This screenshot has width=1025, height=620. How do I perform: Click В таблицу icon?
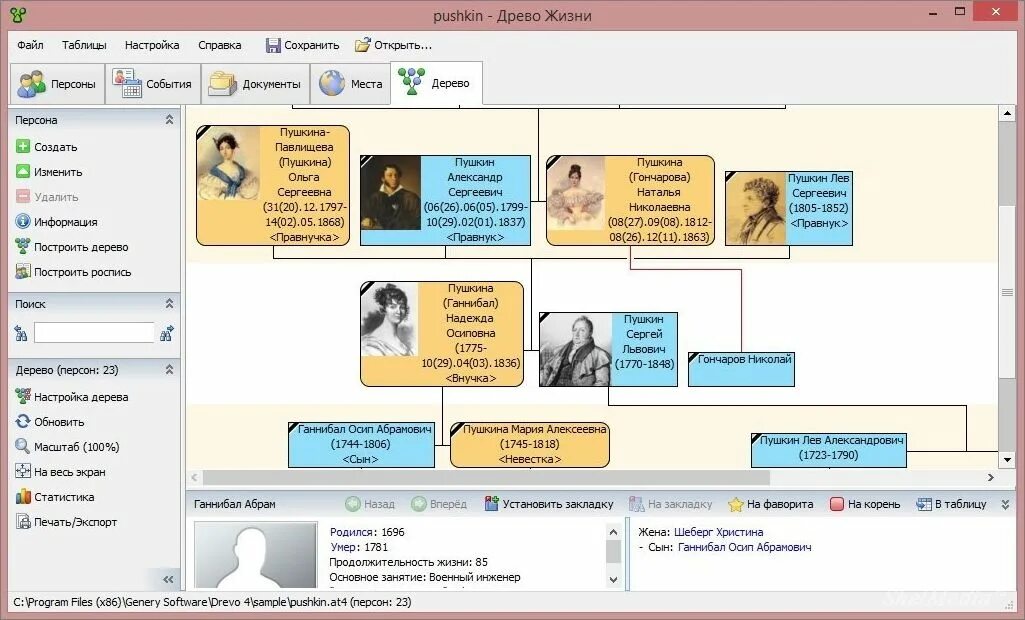pos(924,504)
